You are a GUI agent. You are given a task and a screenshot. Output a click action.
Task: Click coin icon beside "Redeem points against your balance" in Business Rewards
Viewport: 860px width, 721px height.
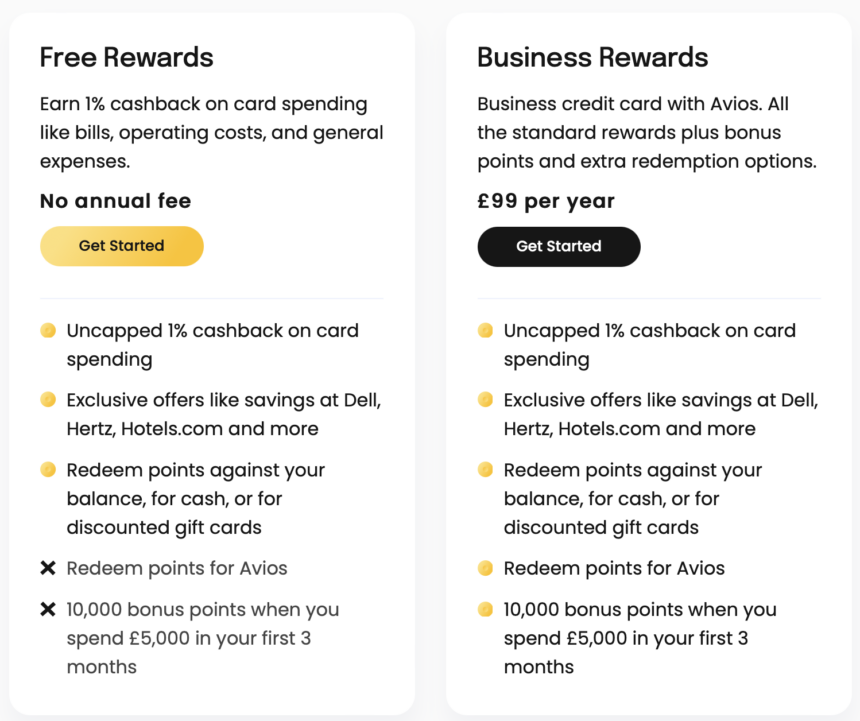point(485,469)
